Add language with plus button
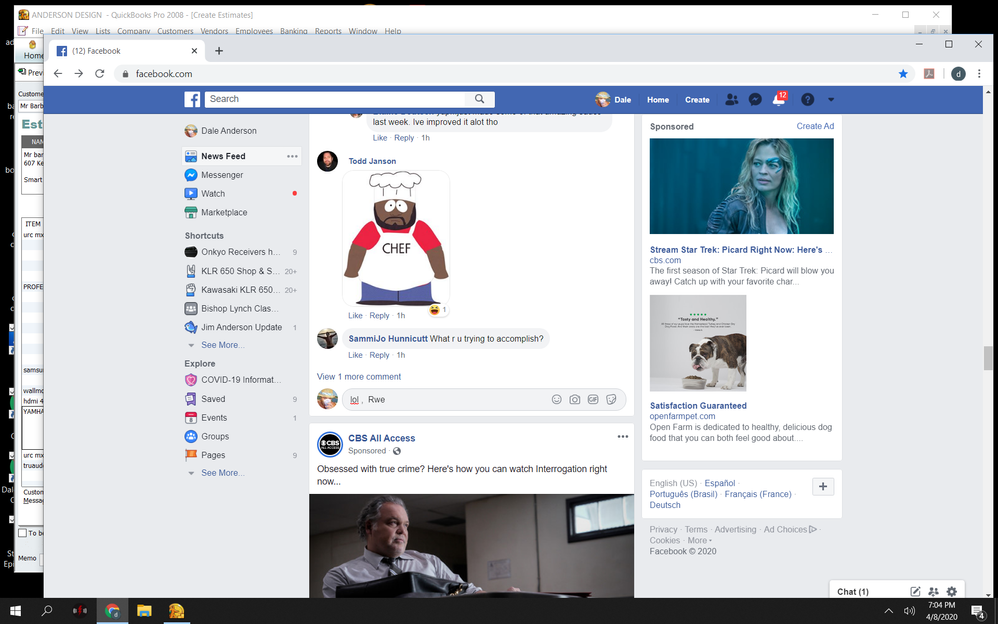 823,486
